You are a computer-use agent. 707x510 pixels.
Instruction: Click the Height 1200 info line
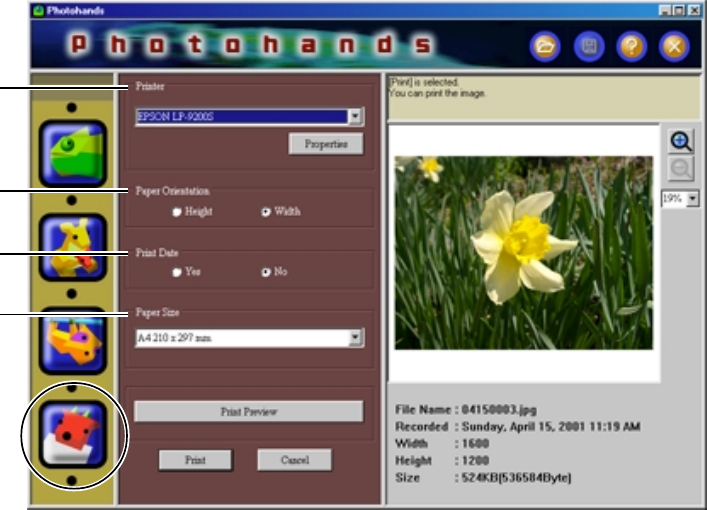442,460
